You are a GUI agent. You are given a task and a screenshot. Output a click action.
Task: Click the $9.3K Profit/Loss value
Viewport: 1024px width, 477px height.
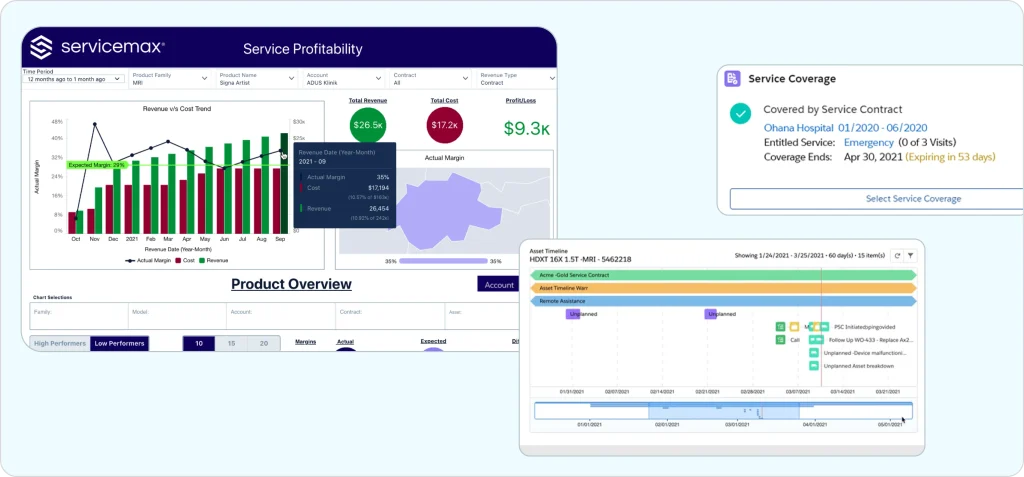tap(527, 128)
